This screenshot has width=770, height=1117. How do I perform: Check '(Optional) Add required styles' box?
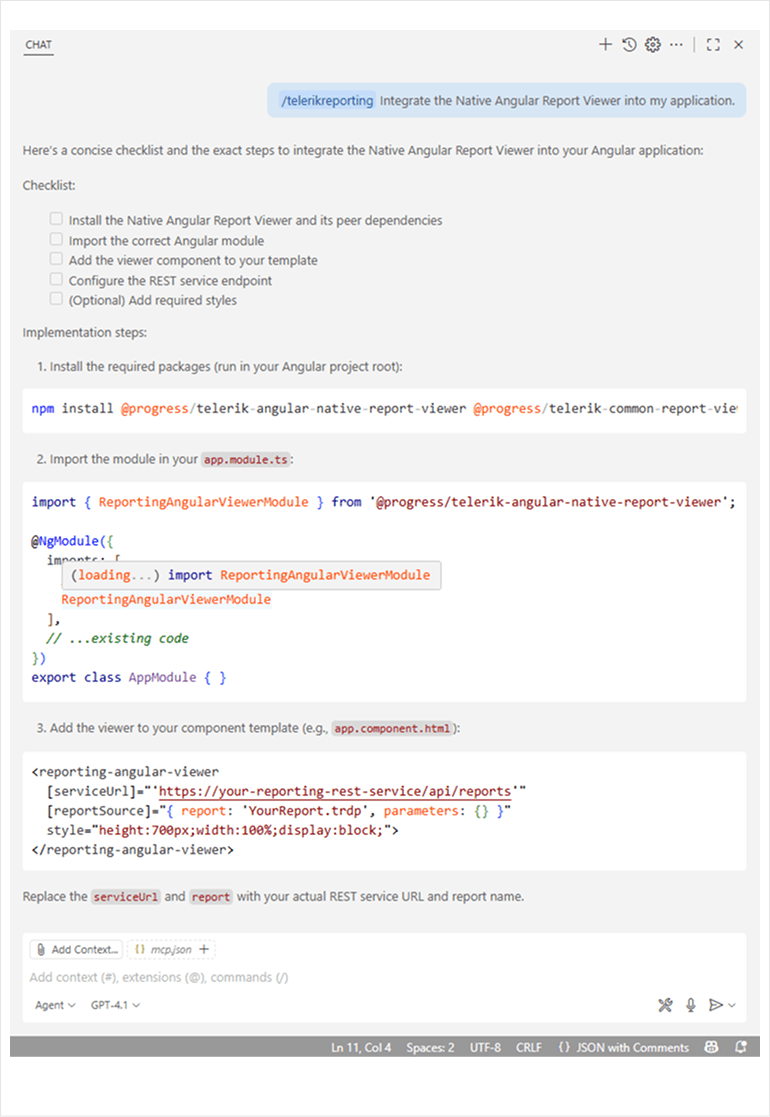pos(56,298)
